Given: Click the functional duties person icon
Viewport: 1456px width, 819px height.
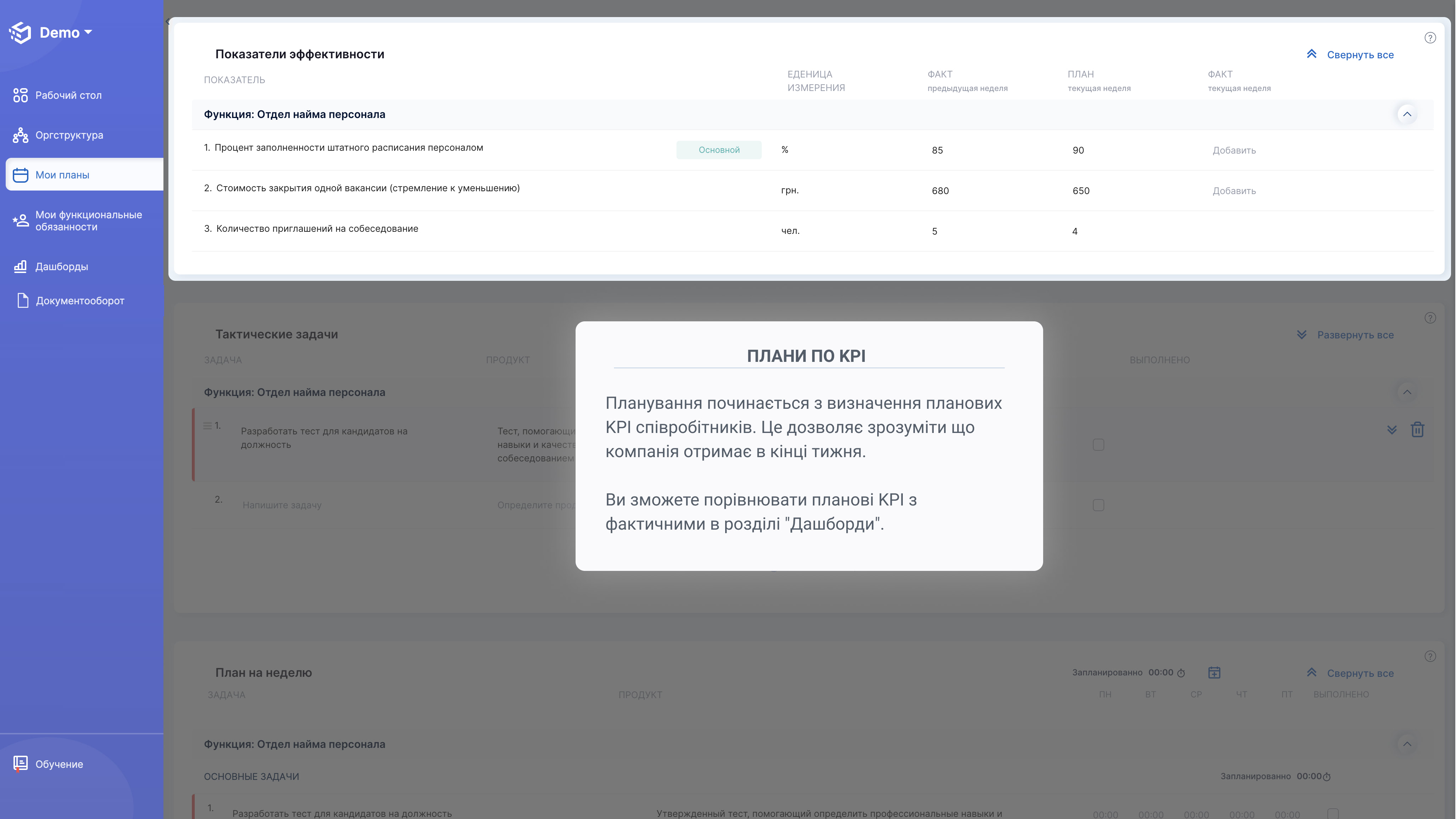Looking at the screenshot, I should [x=20, y=220].
